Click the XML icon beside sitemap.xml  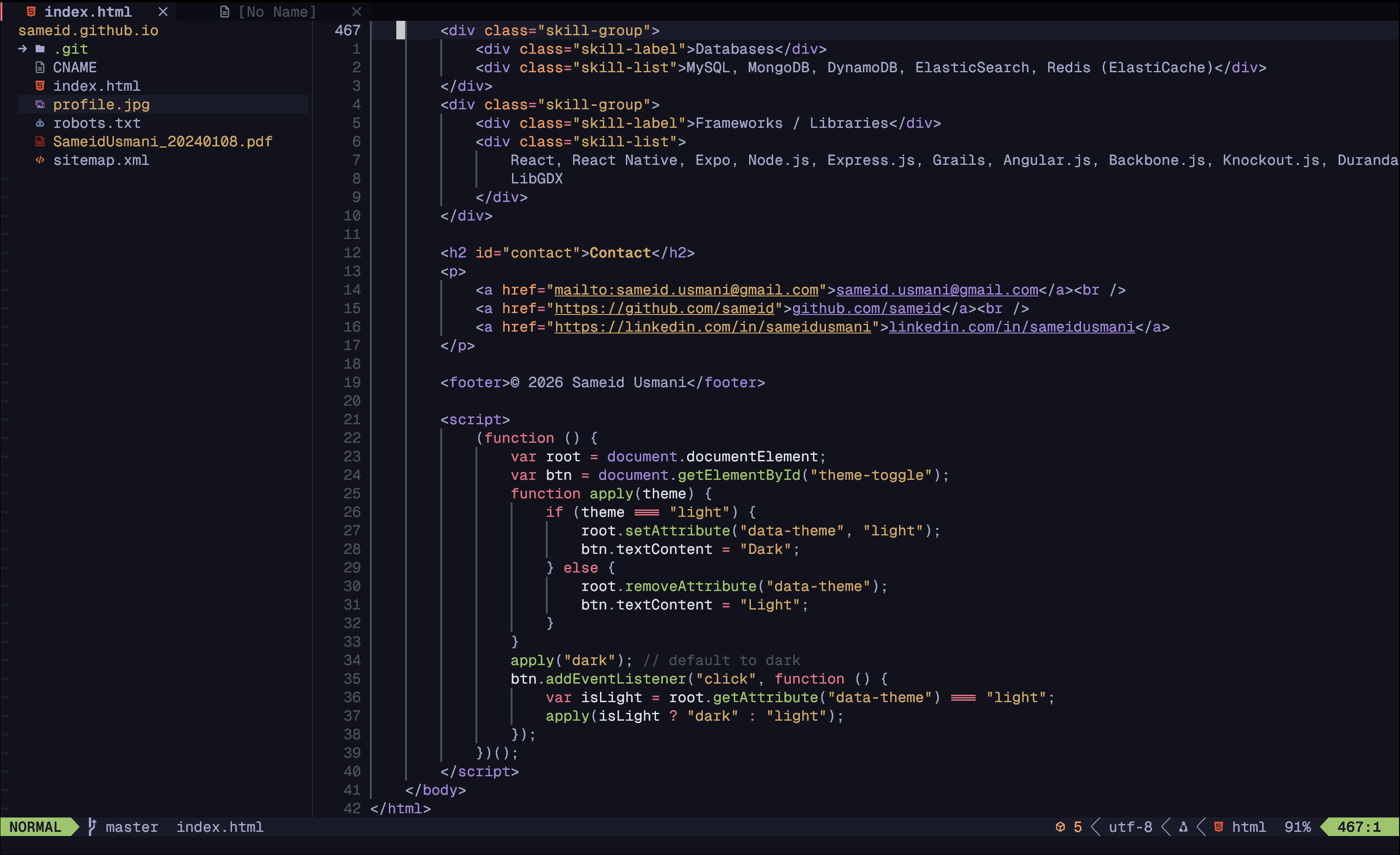(40, 160)
